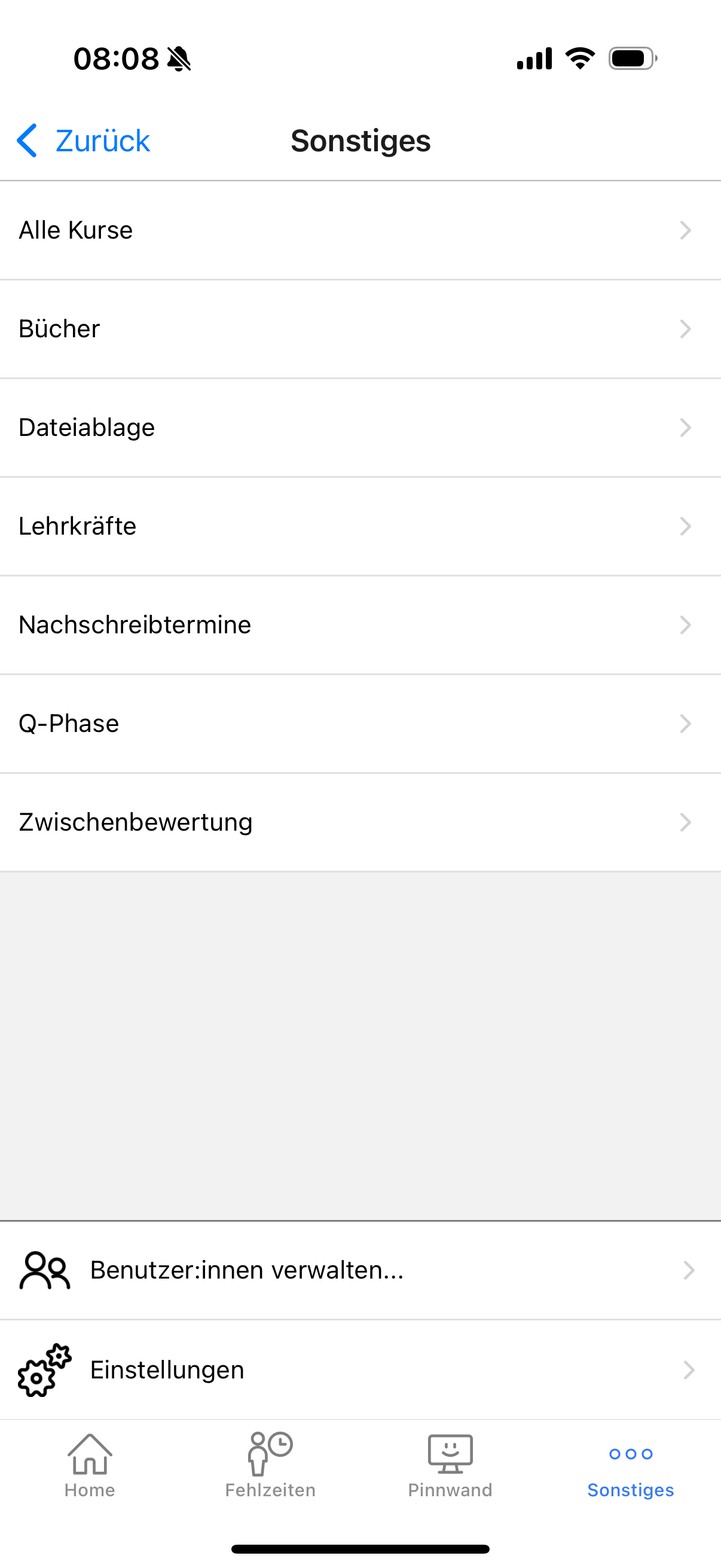721x1568 pixels.
Task: Open the Fehlzeiten person-clock icon
Action: [x=270, y=1454]
